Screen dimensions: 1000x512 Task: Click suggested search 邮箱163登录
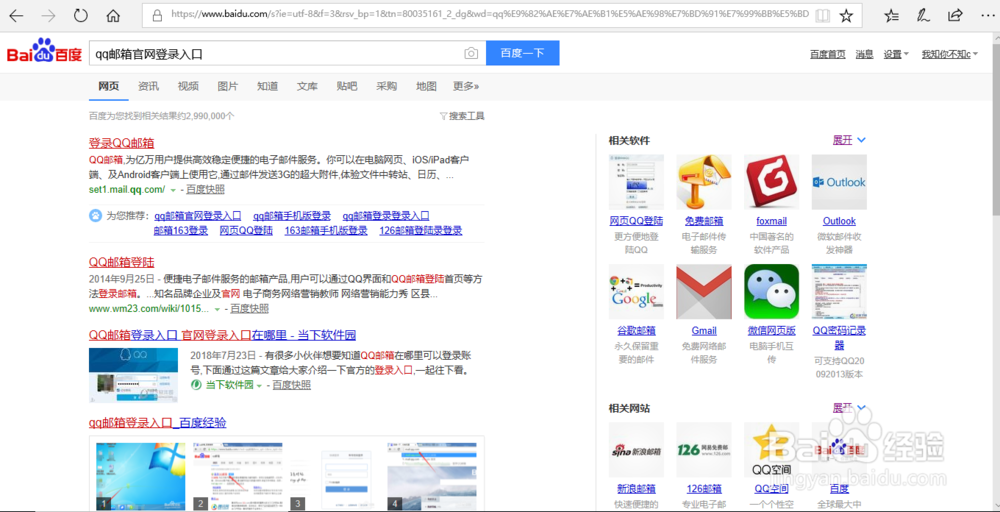(180, 231)
